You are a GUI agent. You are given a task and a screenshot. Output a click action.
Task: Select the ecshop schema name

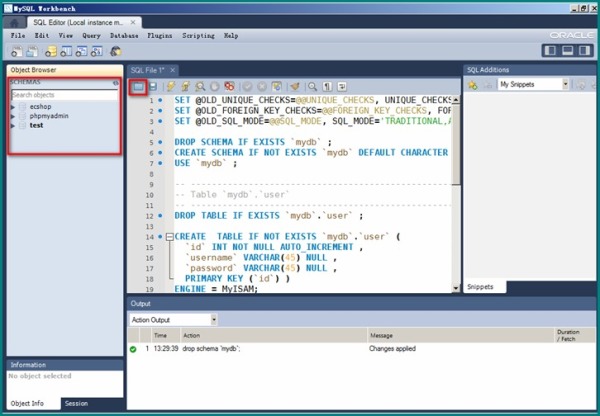point(41,107)
